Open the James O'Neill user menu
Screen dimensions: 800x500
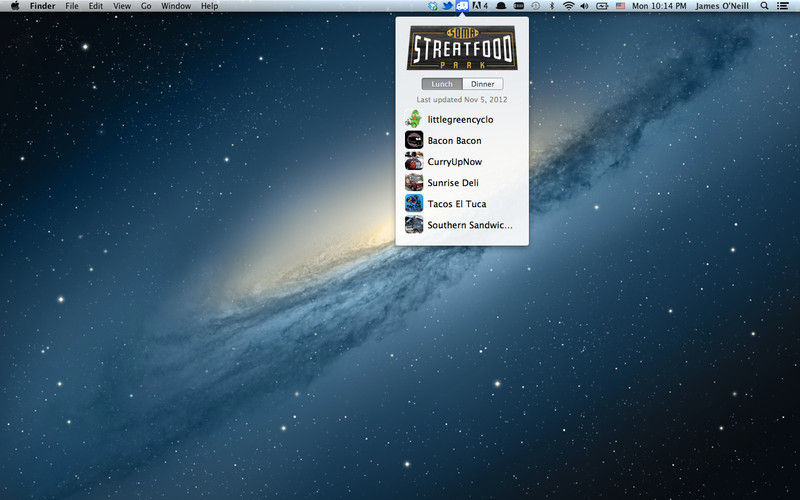click(722, 6)
